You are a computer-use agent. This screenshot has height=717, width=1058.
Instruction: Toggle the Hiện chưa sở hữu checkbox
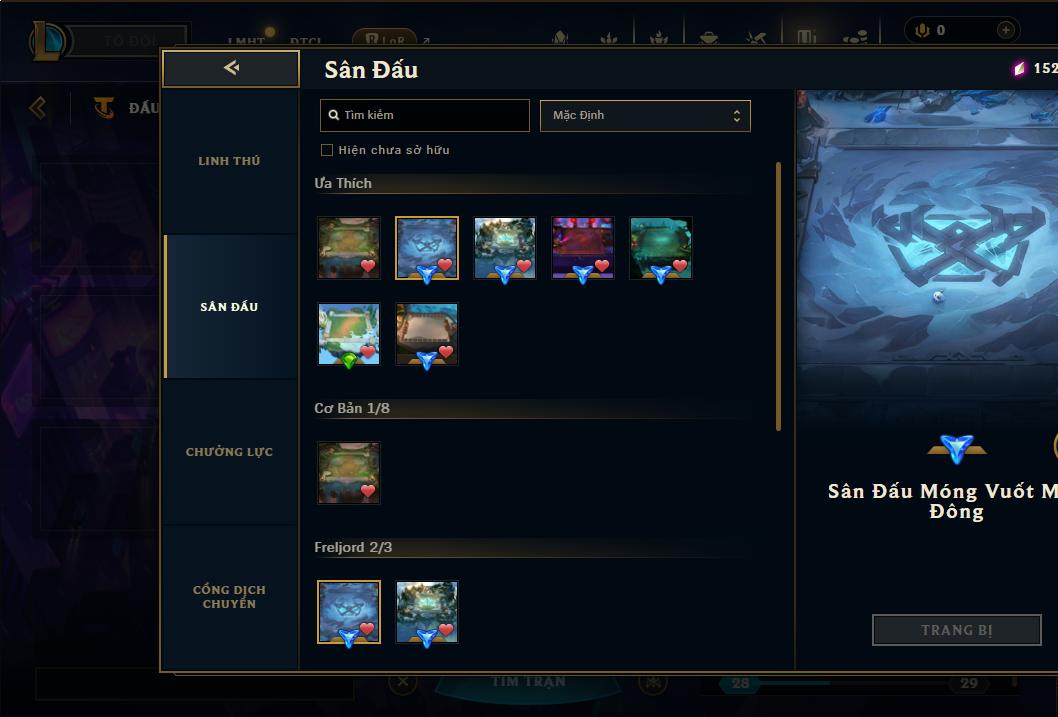(327, 150)
